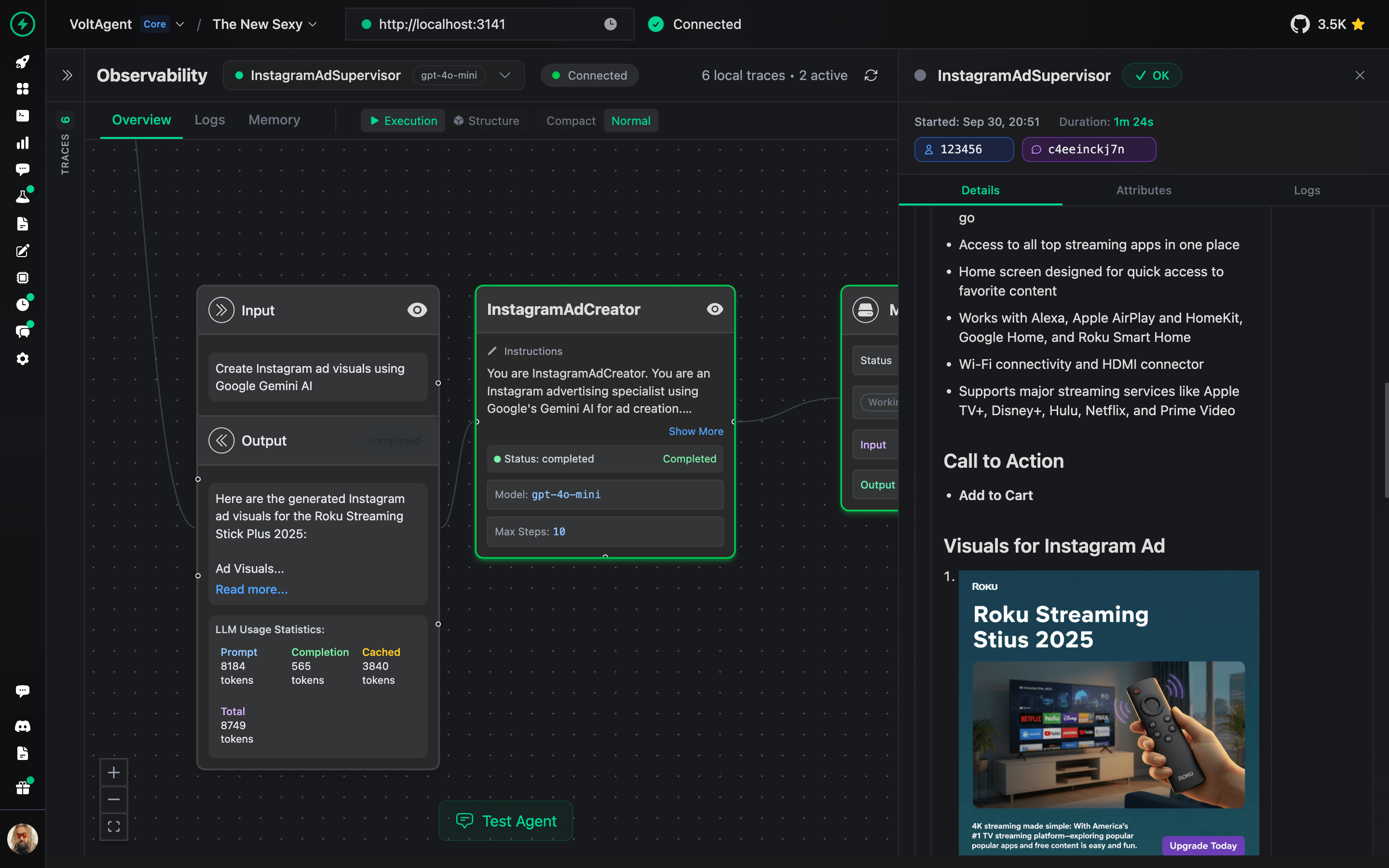Switch to the Memory tab
The image size is (1389, 868).
tap(274, 120)
